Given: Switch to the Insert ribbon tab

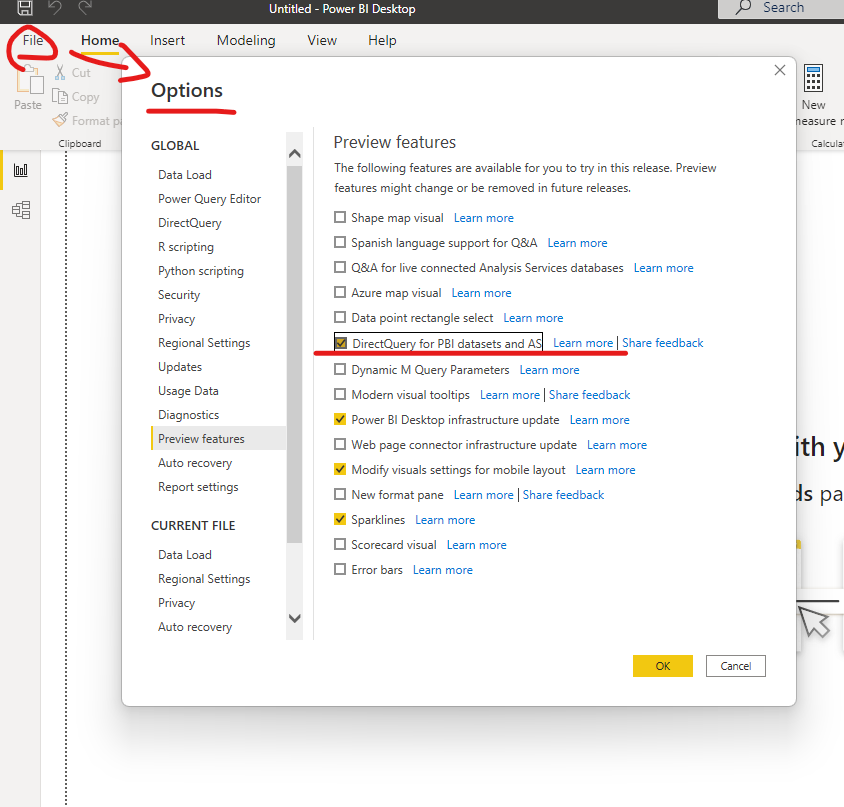Looking at the screenshot, I should coord(167,40).
